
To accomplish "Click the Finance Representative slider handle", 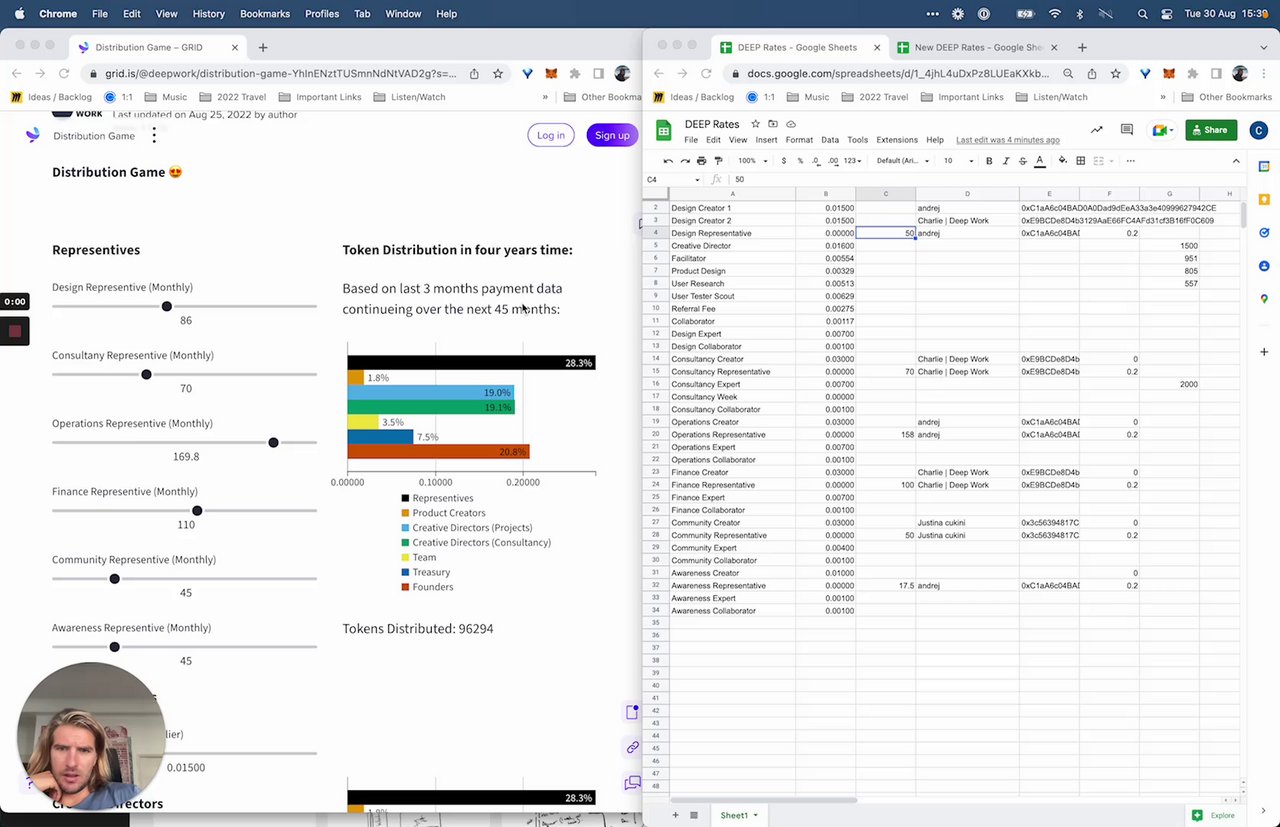I will 197,511.
